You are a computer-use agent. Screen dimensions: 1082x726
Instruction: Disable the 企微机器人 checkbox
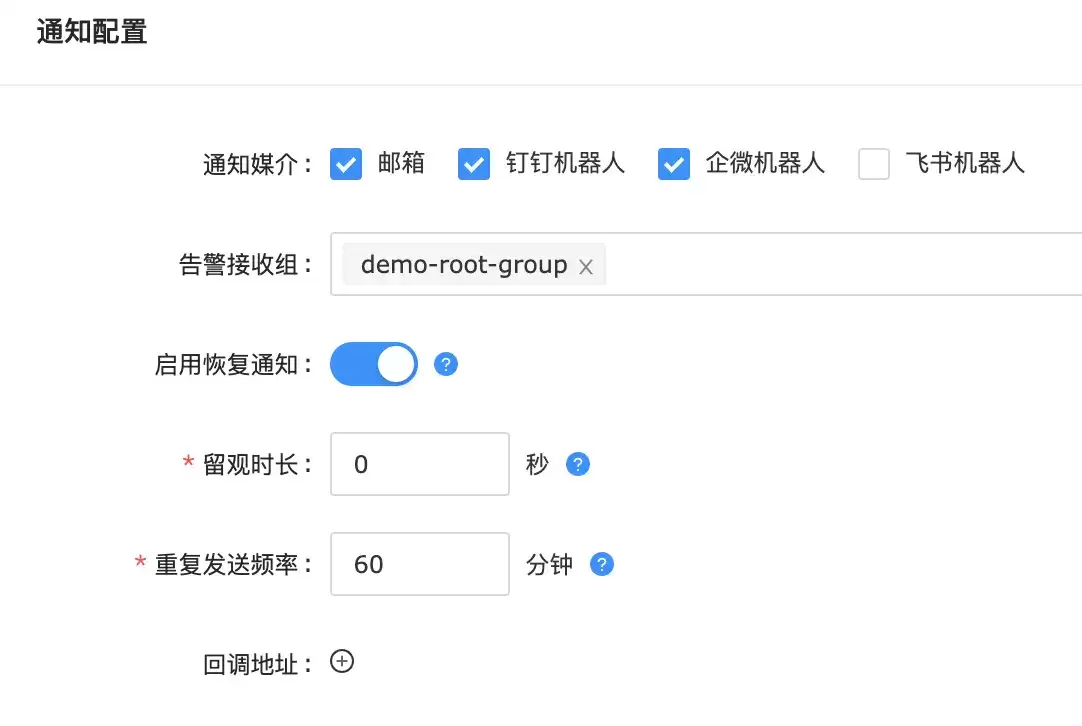(x=674, y=164)
